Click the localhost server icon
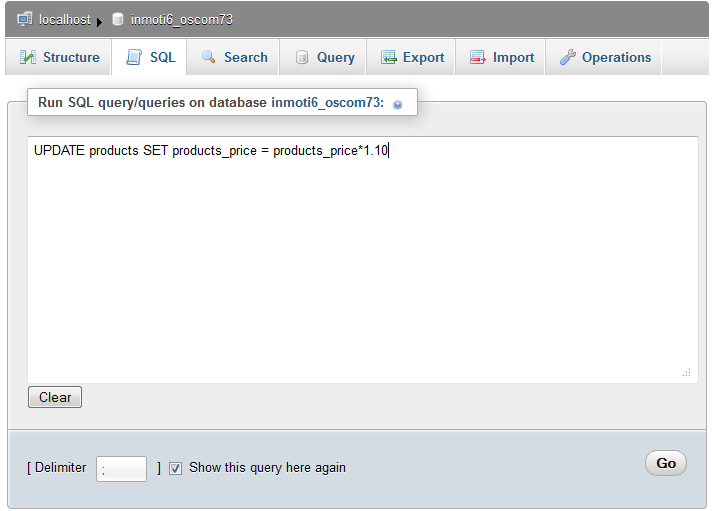Image resolution: width=713 pixels, height=511 pixels. (25, 19)
